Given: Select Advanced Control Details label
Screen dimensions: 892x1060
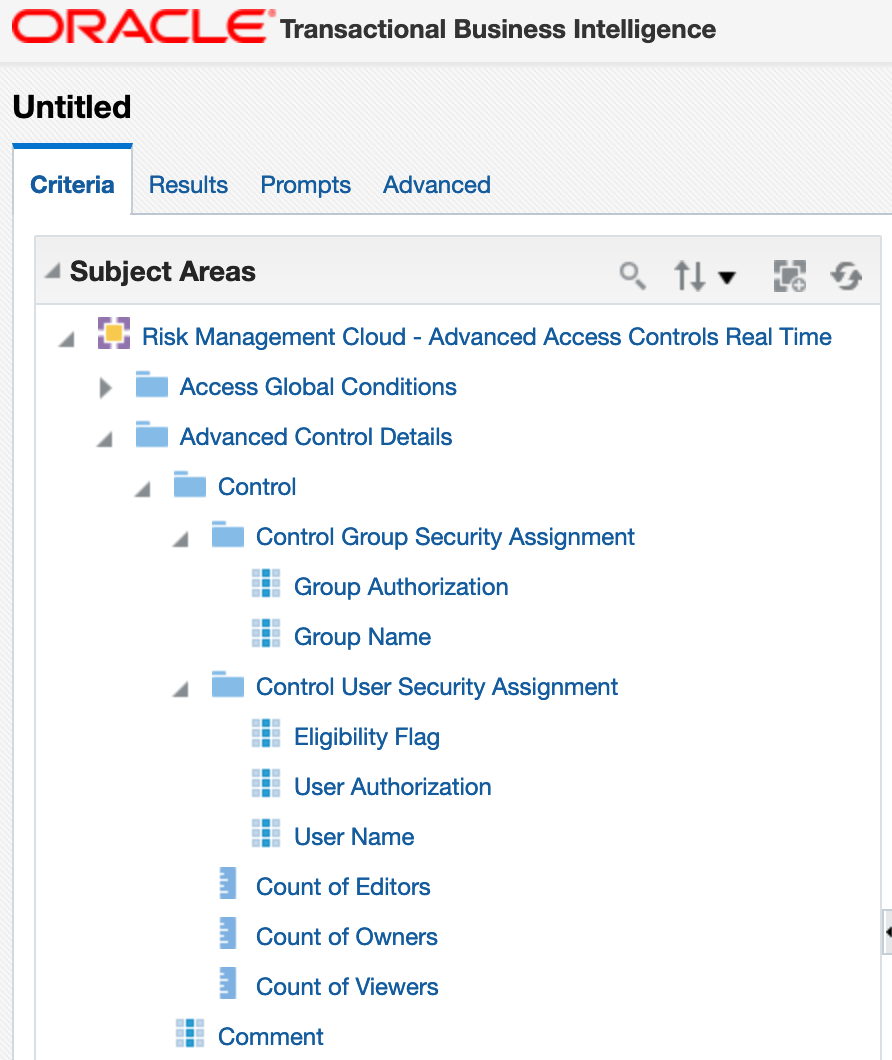Looking at the screenshot, I should pos(316,437).
